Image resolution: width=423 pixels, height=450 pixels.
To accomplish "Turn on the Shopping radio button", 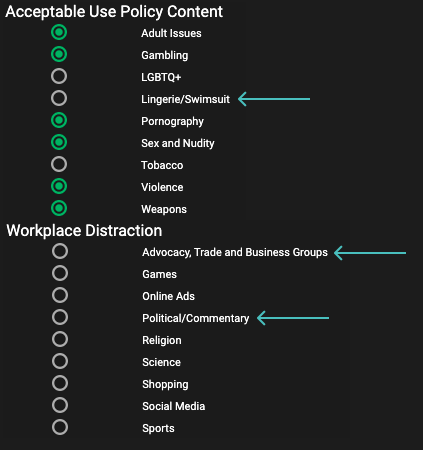I will (x=60, y=383).
